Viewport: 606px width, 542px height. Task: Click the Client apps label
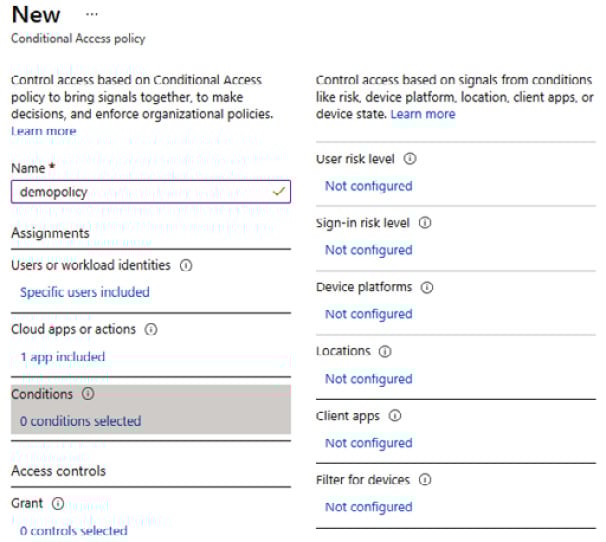[348, 416]
